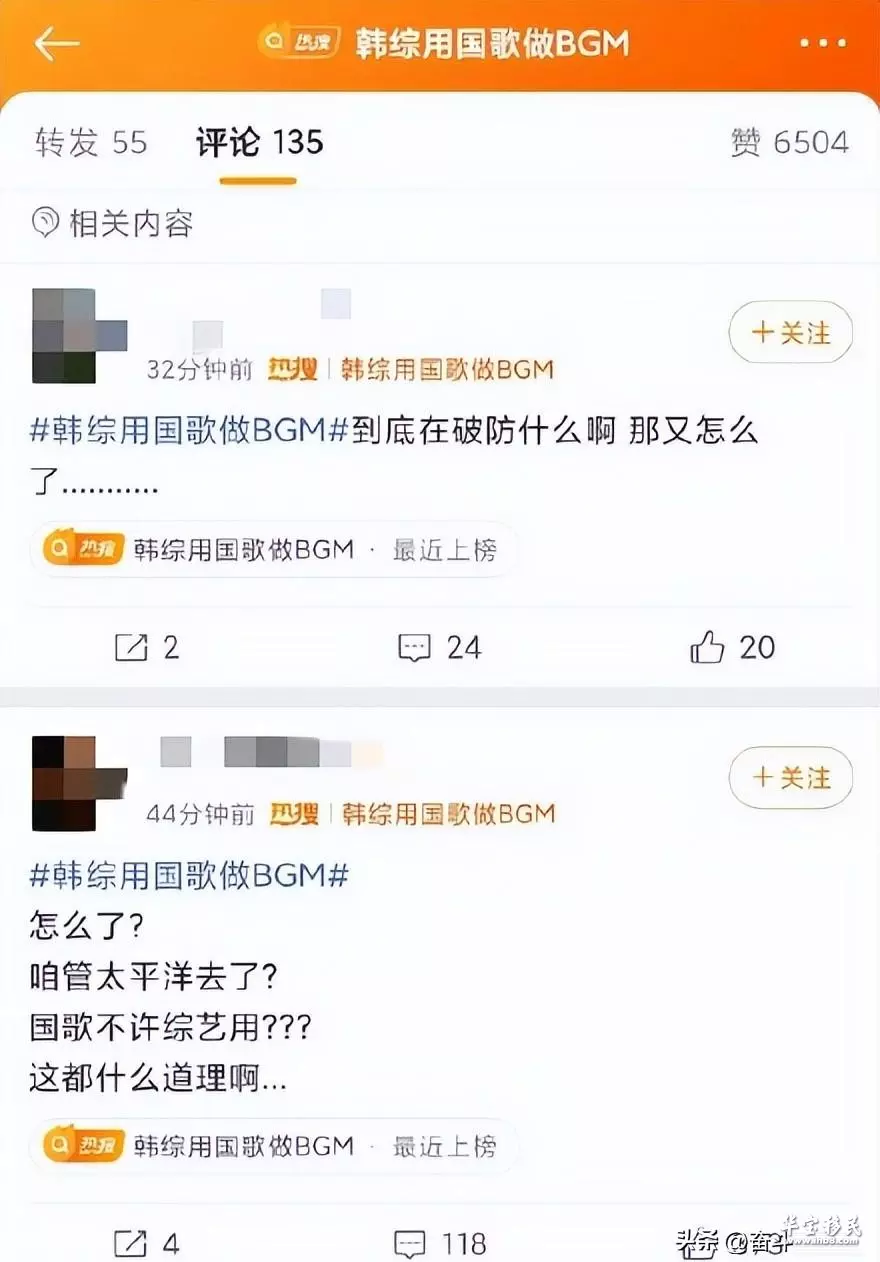The width and height of the screenshot is (880, 1262).
Task: Like the first post with thumbs-up
Action: click(x=707, y=647)
